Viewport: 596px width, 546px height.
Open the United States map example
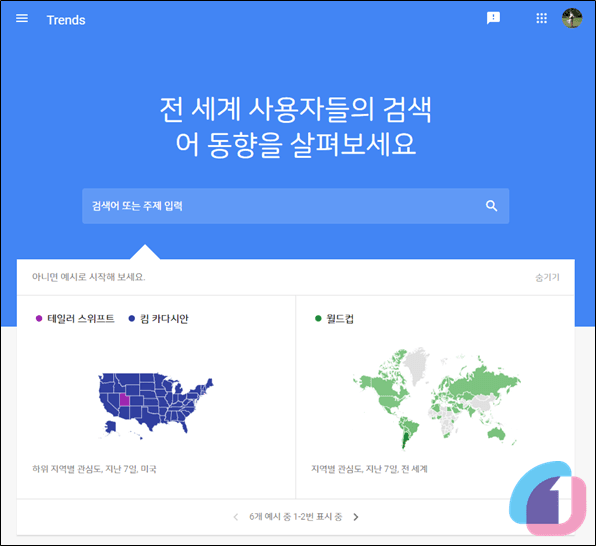[x=156, y=406]
